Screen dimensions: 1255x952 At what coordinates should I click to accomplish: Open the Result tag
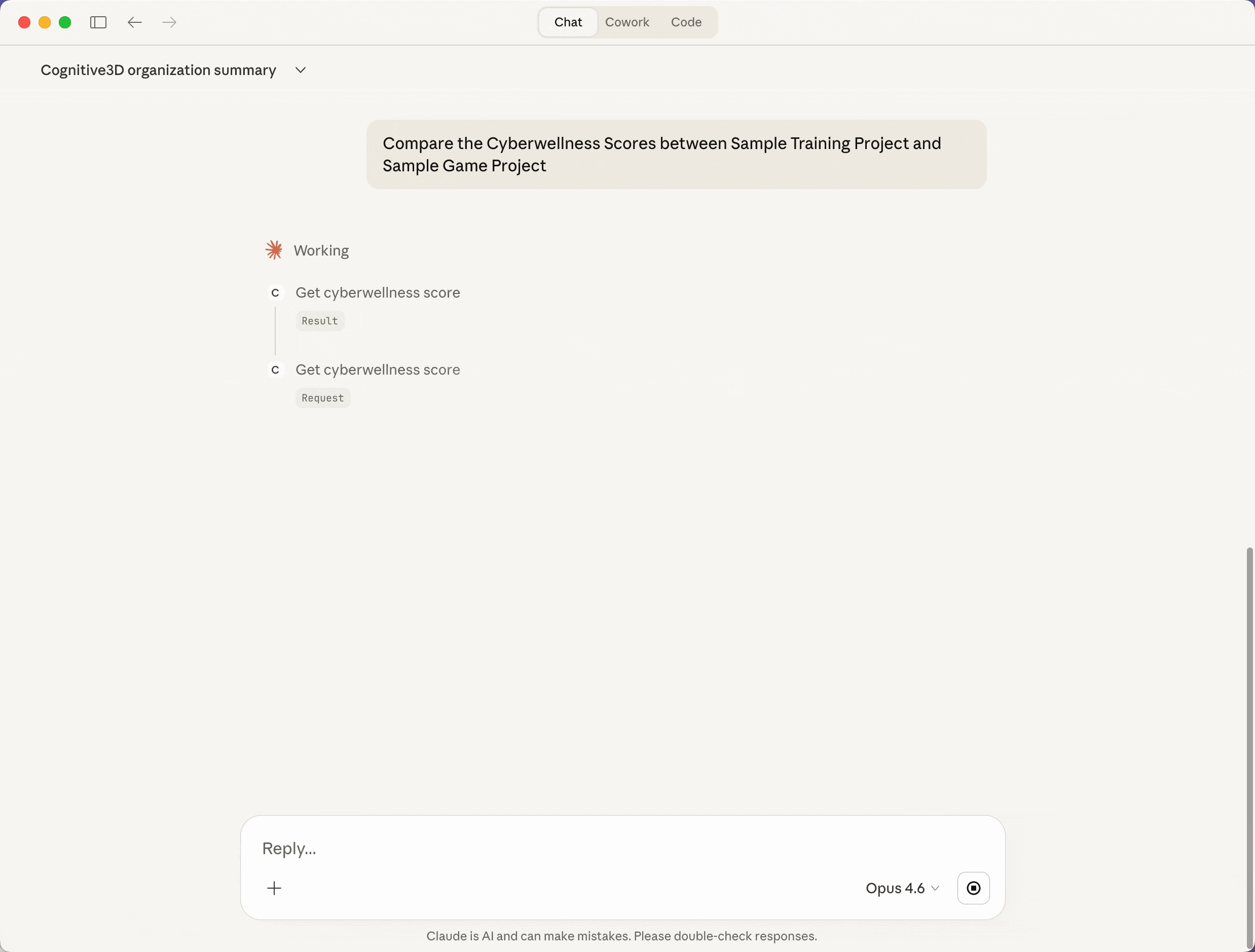pos(319,321)
